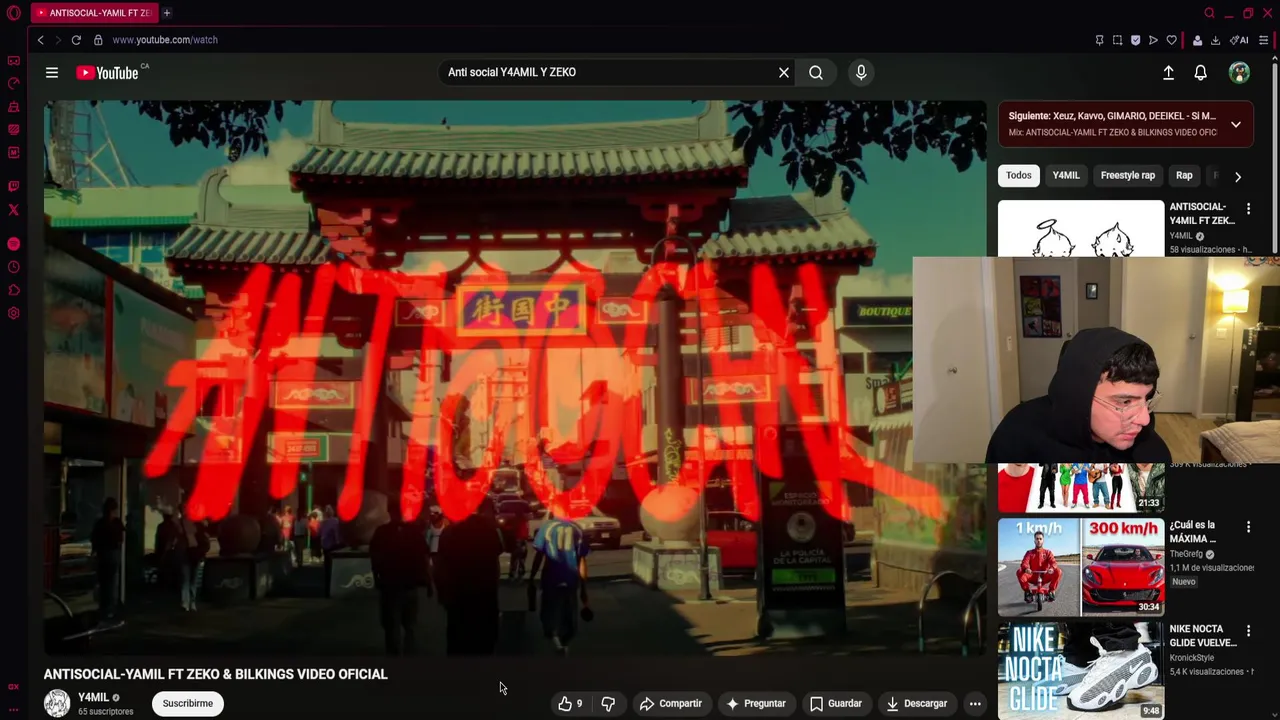Click the sidebar three-dots setup icon
1280x720 pixels.
(x=13, y=709)
